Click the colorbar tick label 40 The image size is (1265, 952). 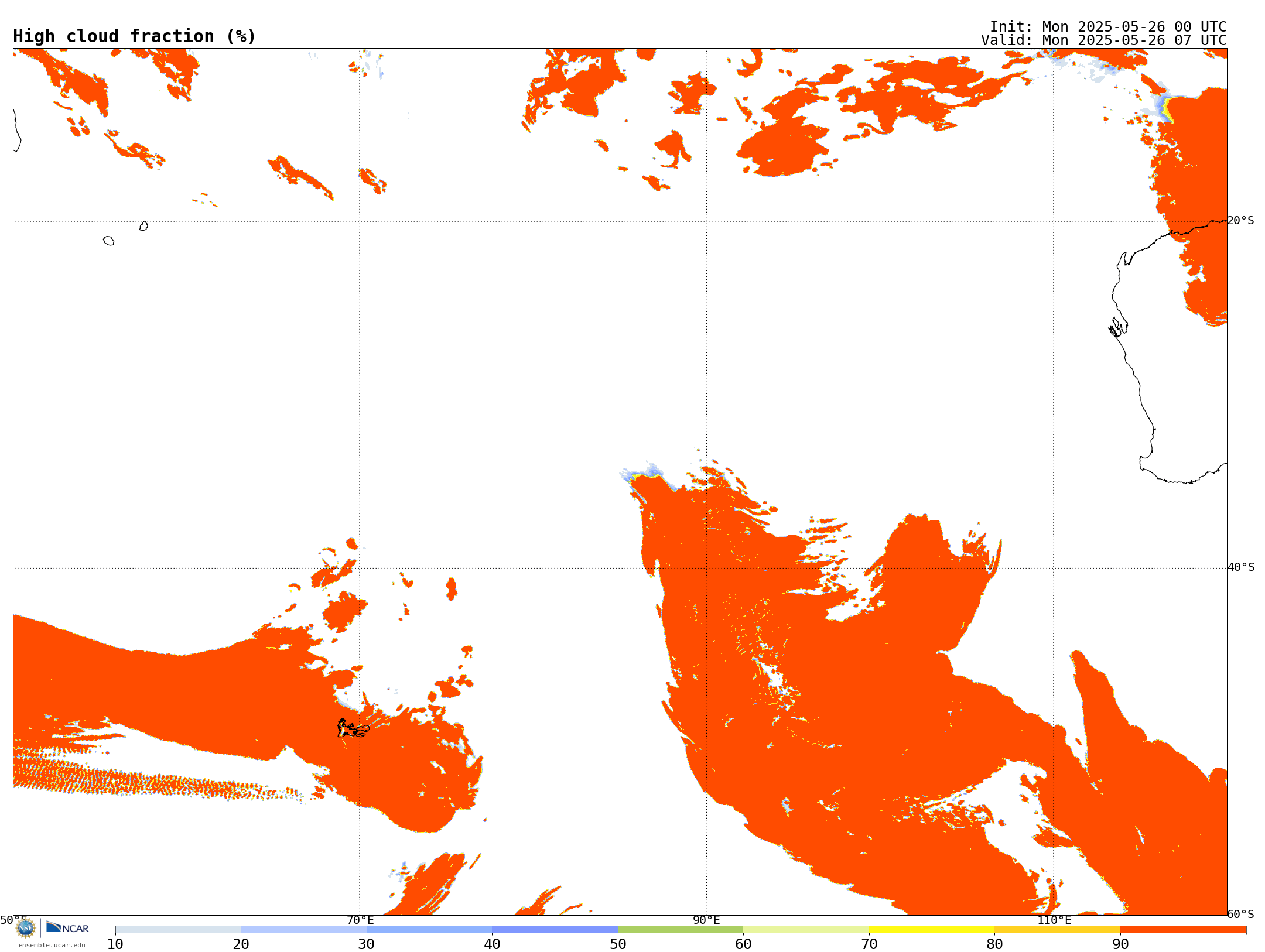click(492, 944)
